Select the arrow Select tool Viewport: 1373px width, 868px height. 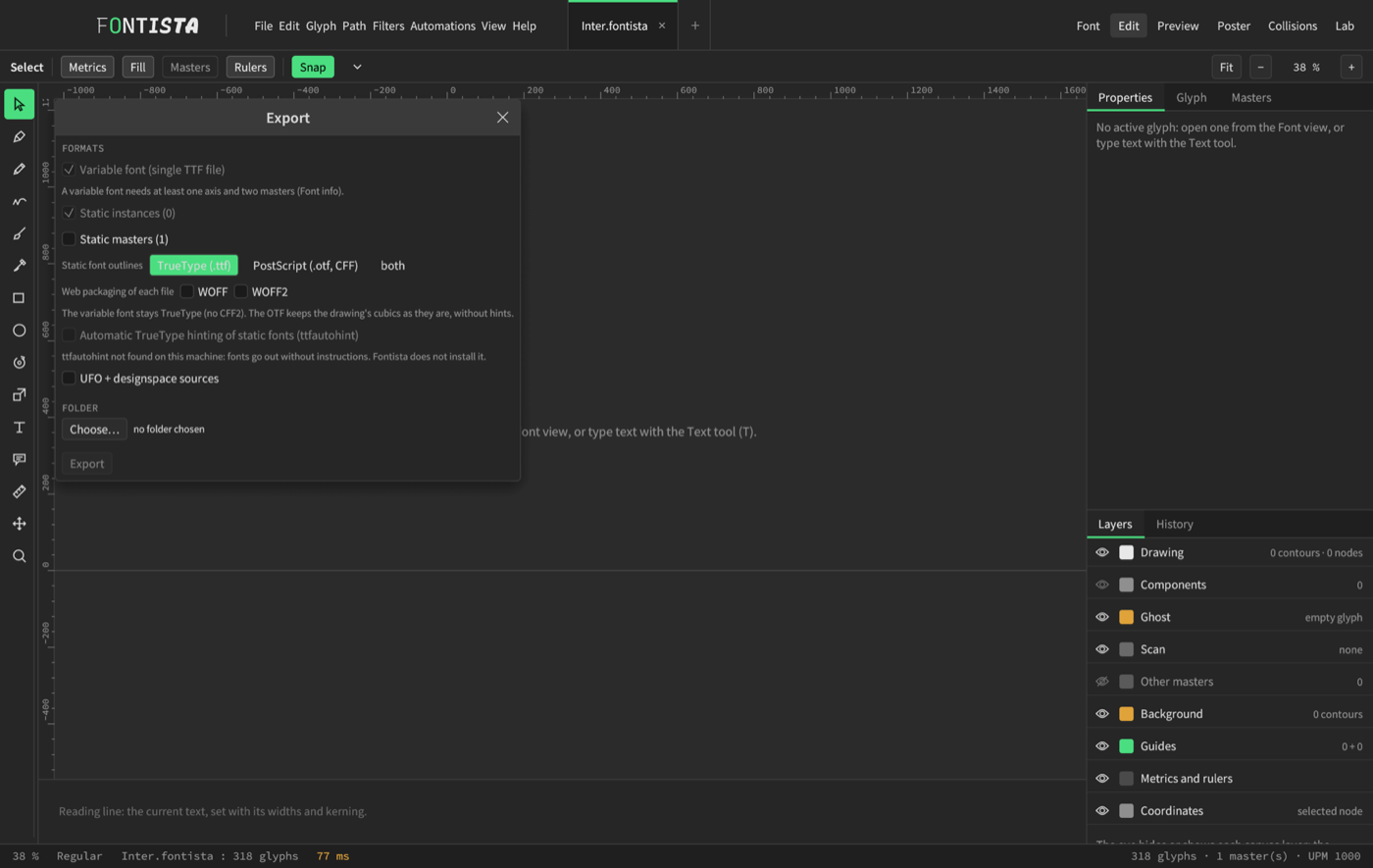click(x=19, y=104)
